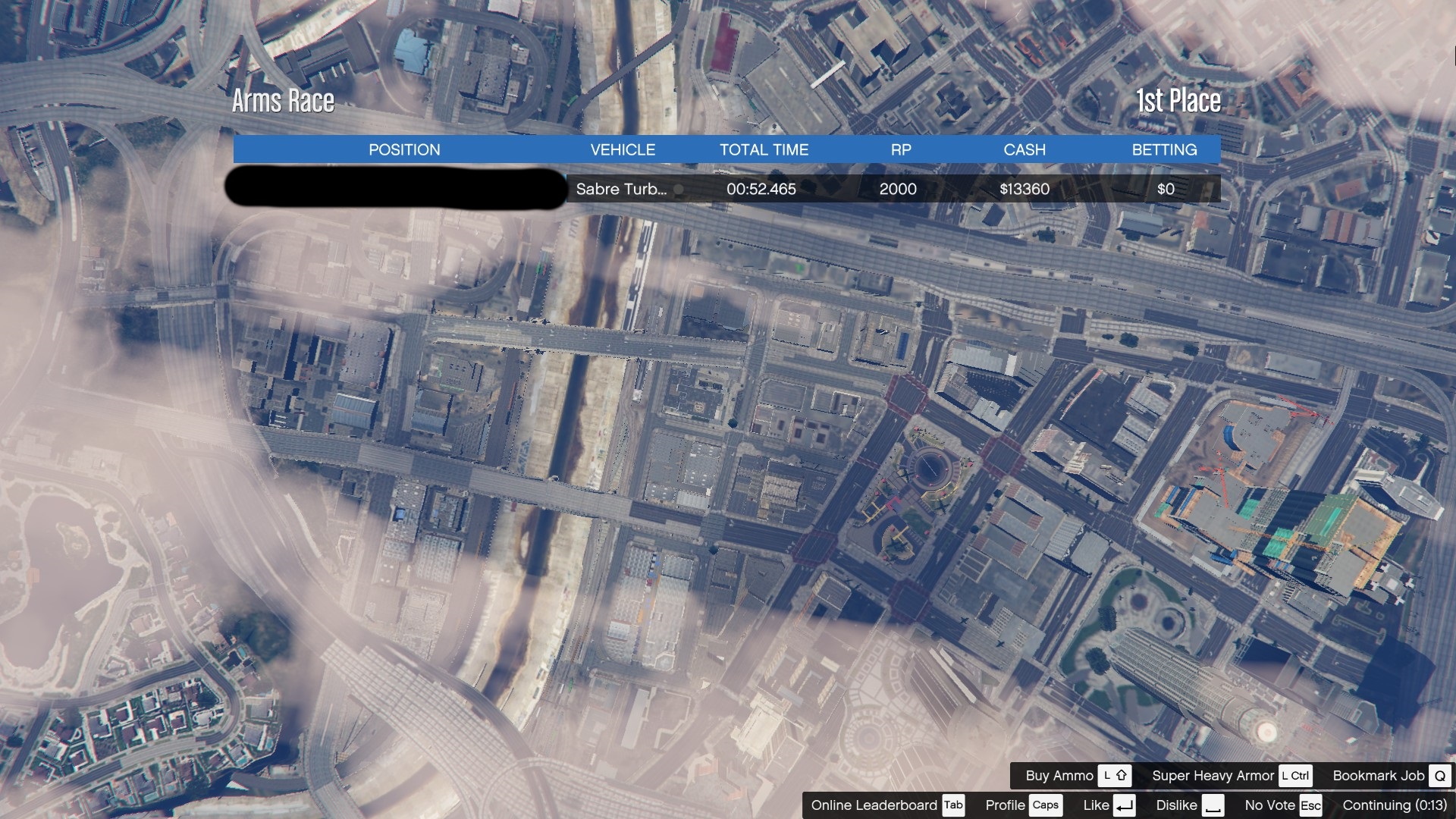This screenshot has width=1456, height=819.
Task: Click the Sabre Turbo vehicle entry
Action: point(621,189)
